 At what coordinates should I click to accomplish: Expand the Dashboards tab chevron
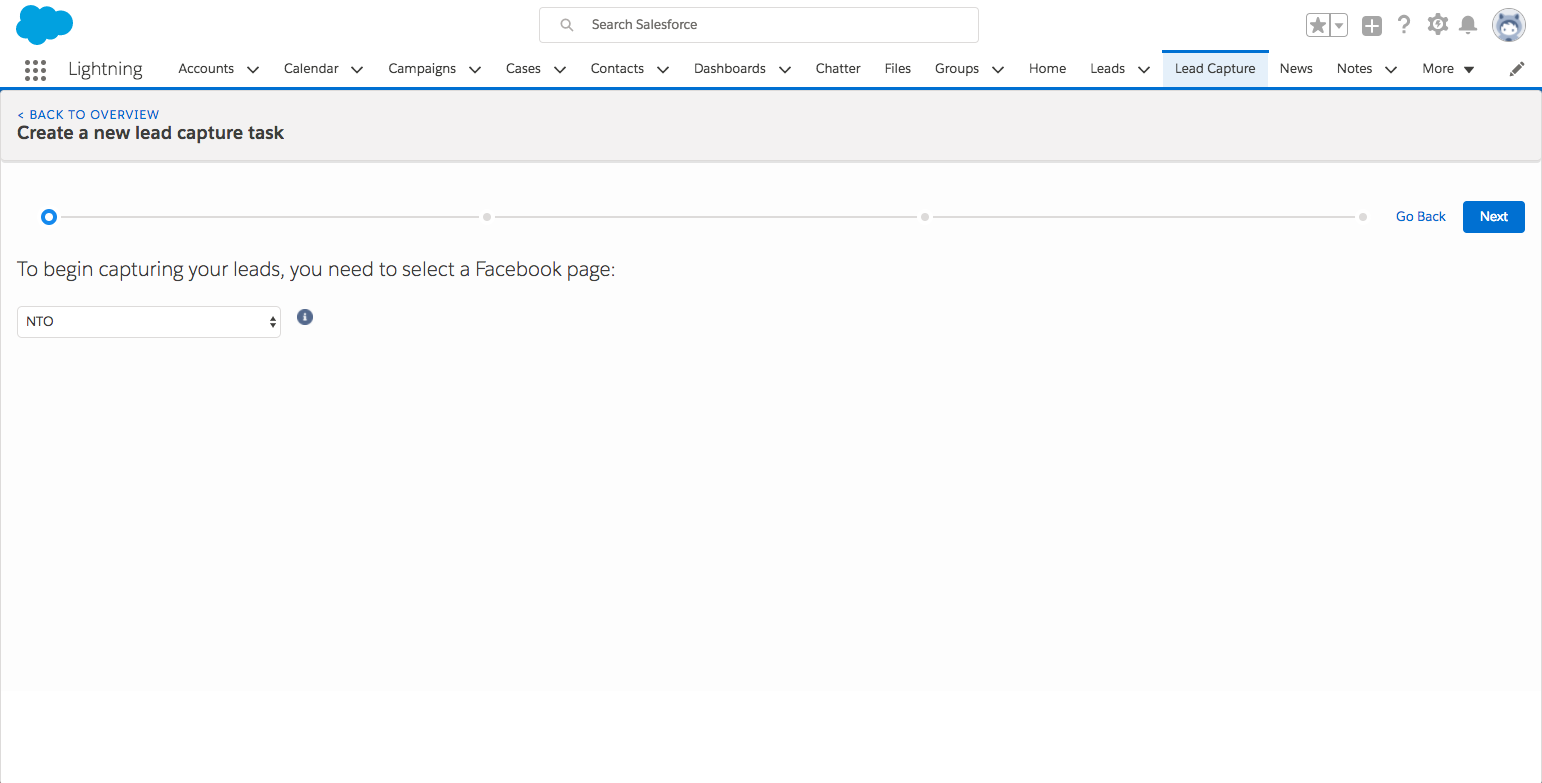785,69
